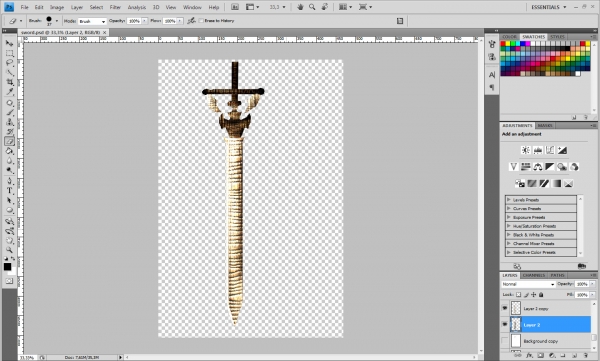Open the Filter menu
600x361 pixels.
115,7
